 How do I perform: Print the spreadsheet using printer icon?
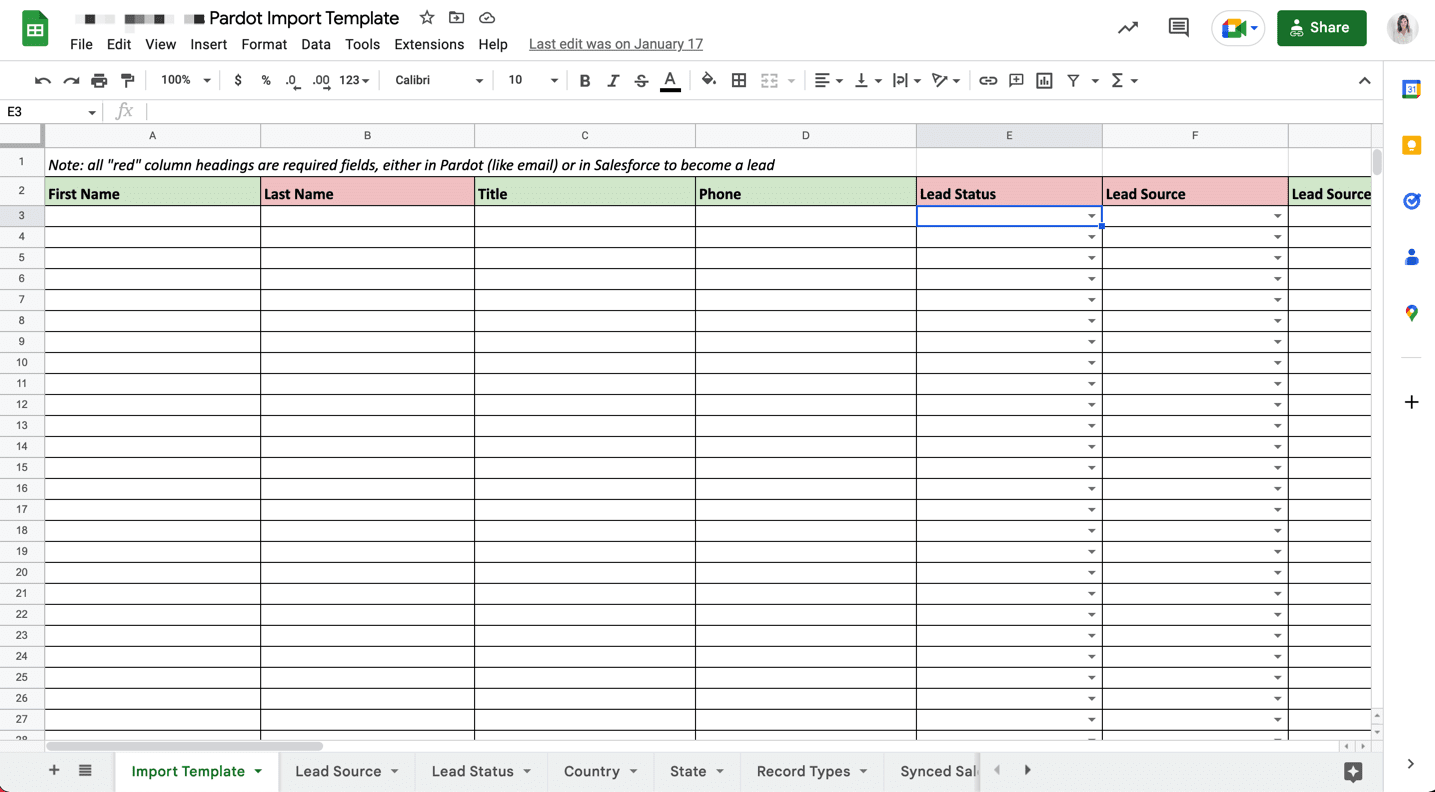click(x=99, y=80)
